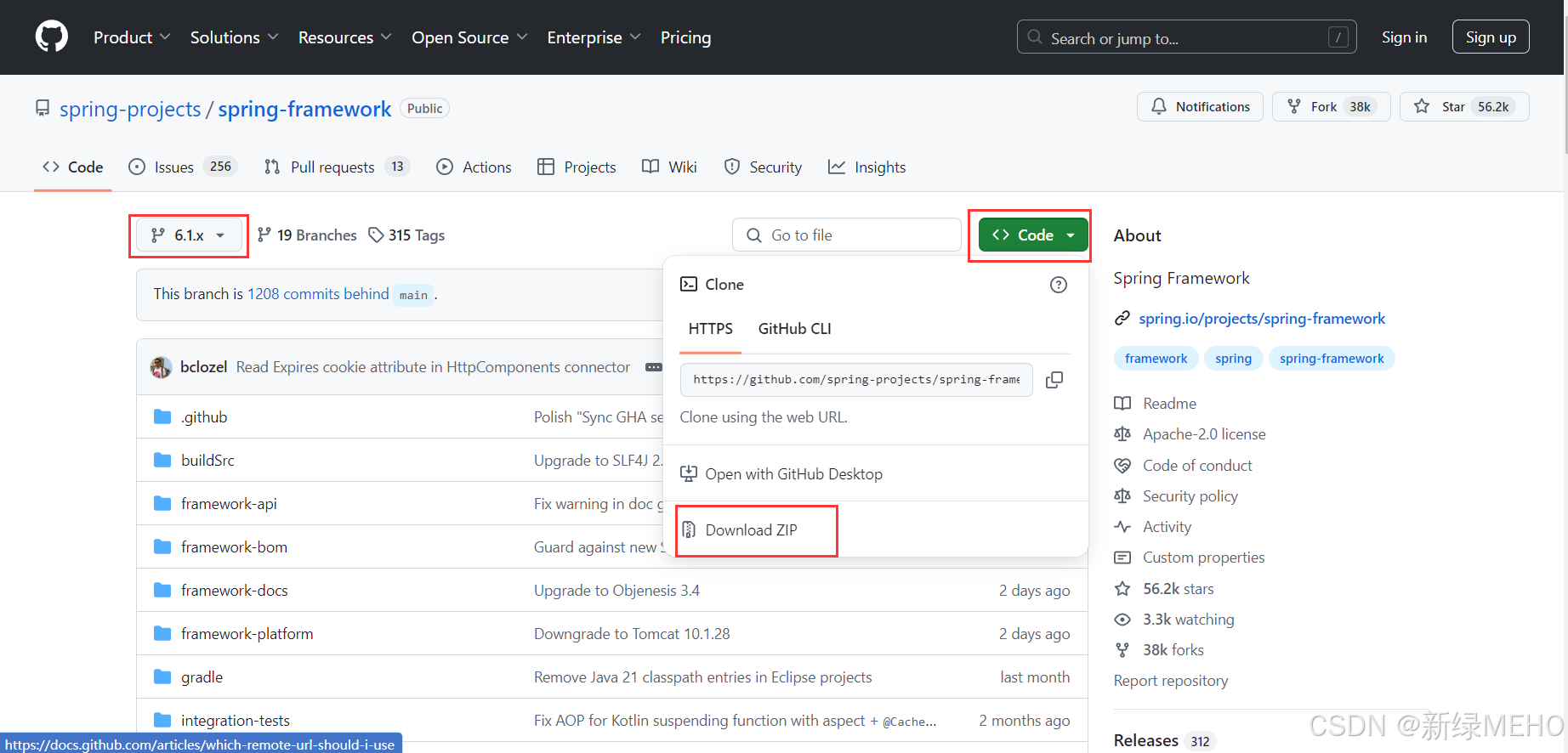Open the 1208 commits behind link
The image size is (1568, 753).
click(318, 294)
